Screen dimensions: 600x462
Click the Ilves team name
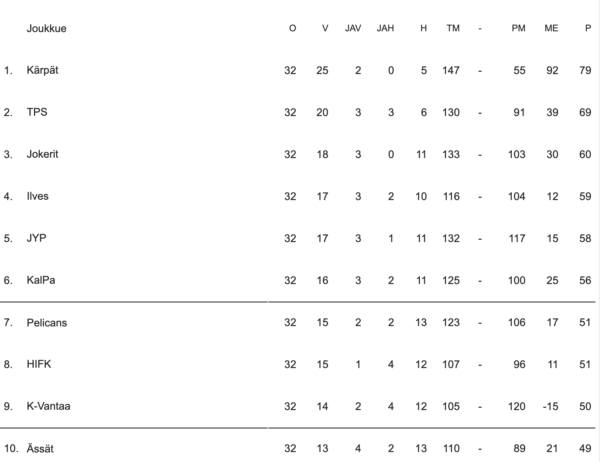coord(38,197)
